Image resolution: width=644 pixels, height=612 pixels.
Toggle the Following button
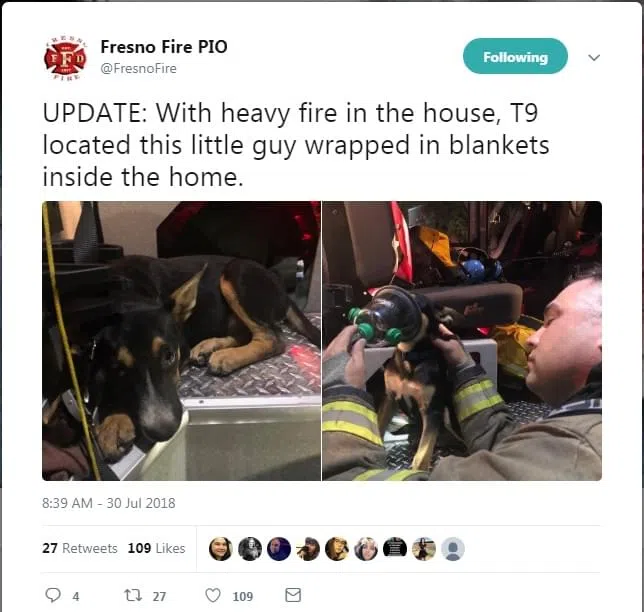click(515, 56)
